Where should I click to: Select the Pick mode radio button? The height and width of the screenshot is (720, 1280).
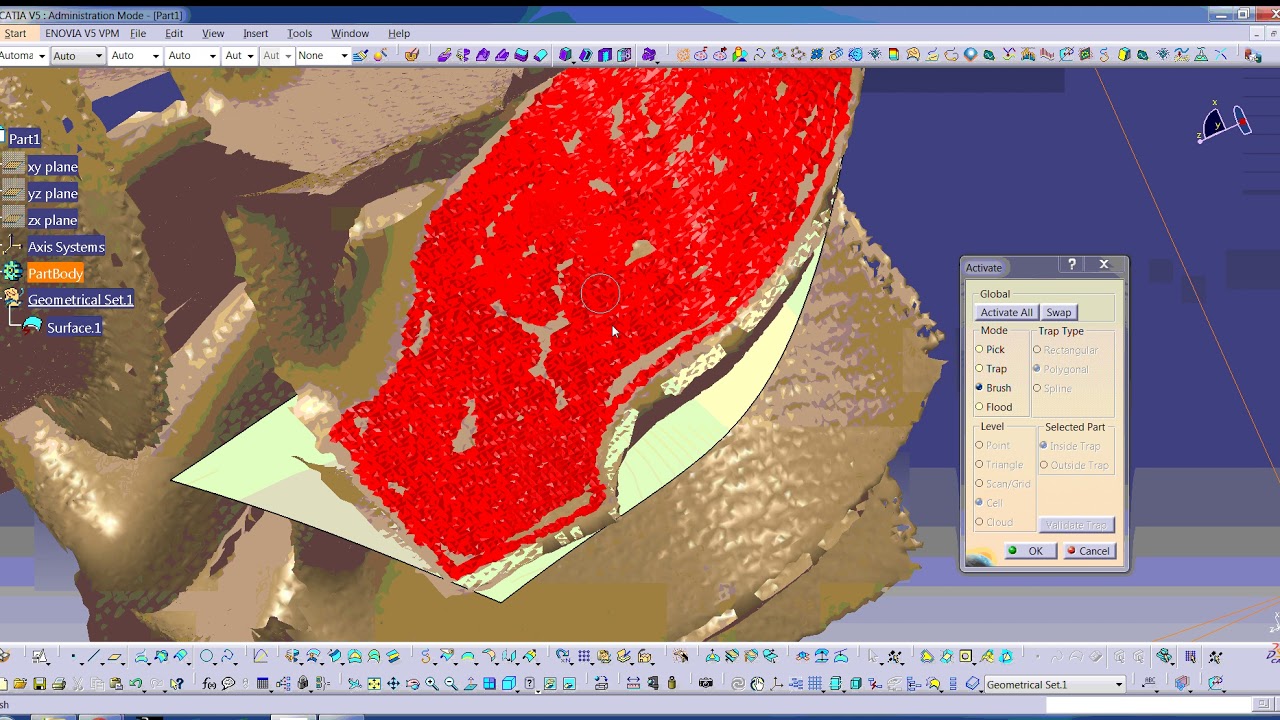[980, 349]
